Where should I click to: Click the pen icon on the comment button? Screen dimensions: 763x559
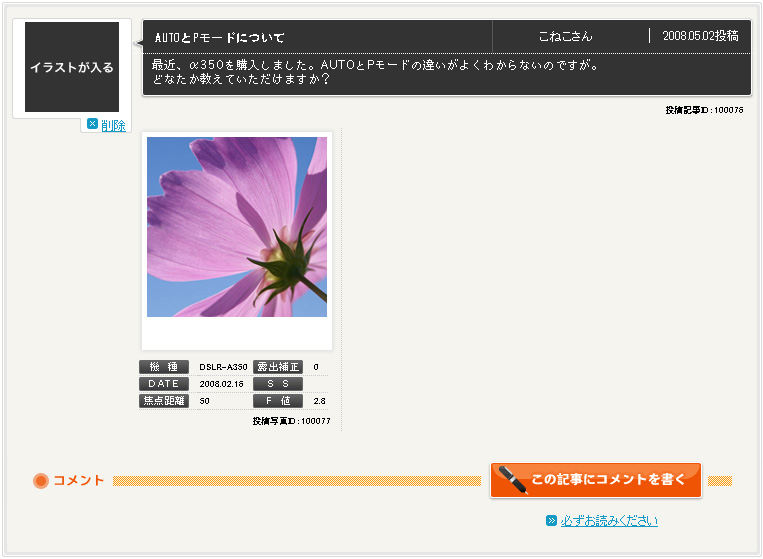coord(513,480)
